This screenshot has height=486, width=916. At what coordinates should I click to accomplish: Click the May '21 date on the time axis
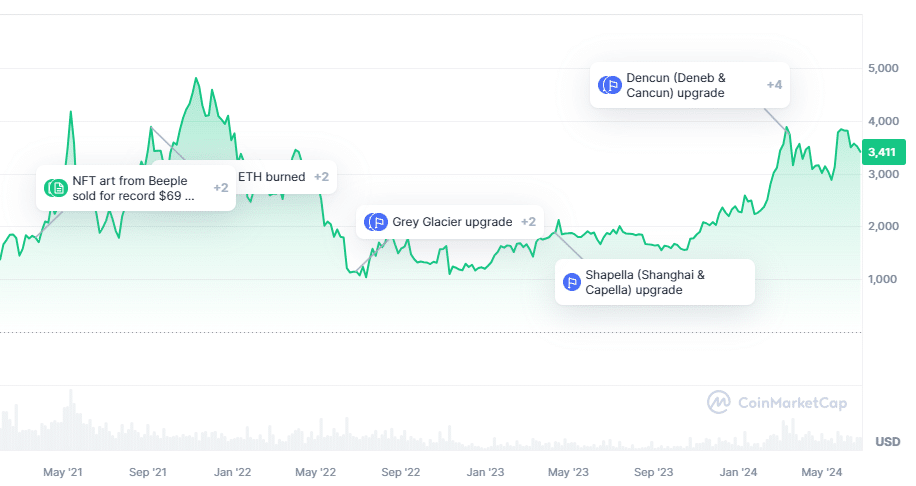(x=63, y=471)
